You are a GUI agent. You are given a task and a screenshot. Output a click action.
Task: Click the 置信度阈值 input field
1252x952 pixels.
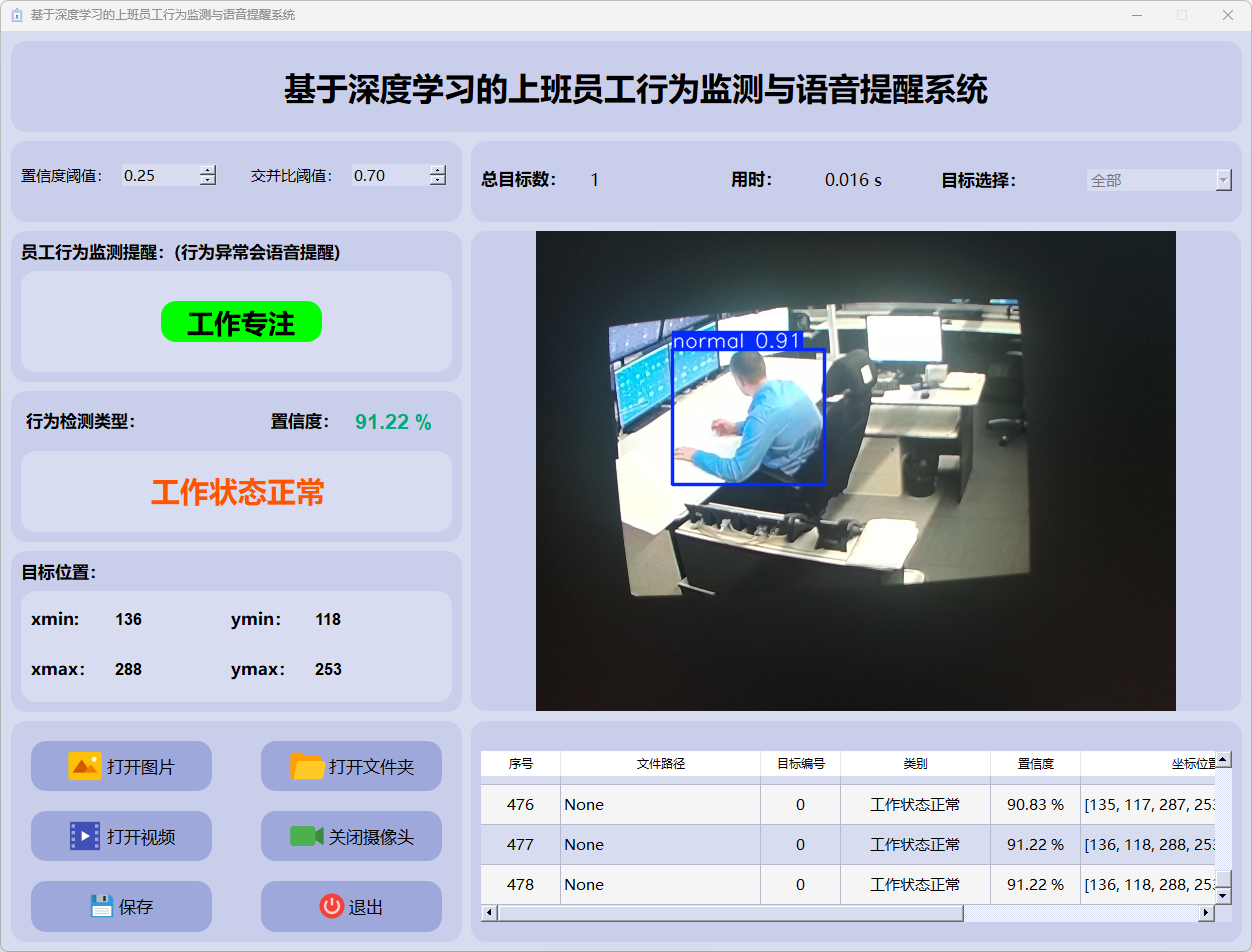pos(160,175)
